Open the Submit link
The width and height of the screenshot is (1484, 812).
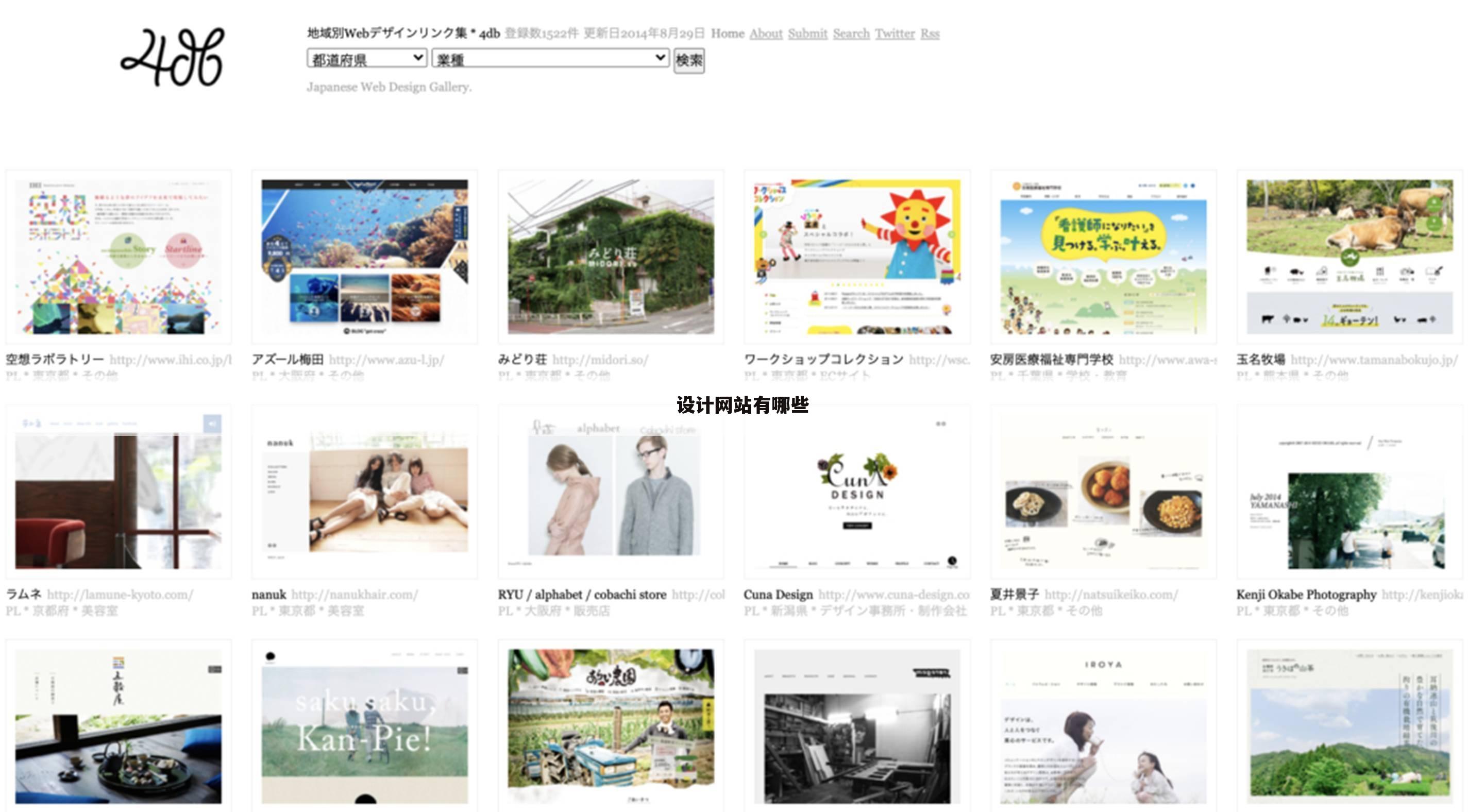coord(807,33)
